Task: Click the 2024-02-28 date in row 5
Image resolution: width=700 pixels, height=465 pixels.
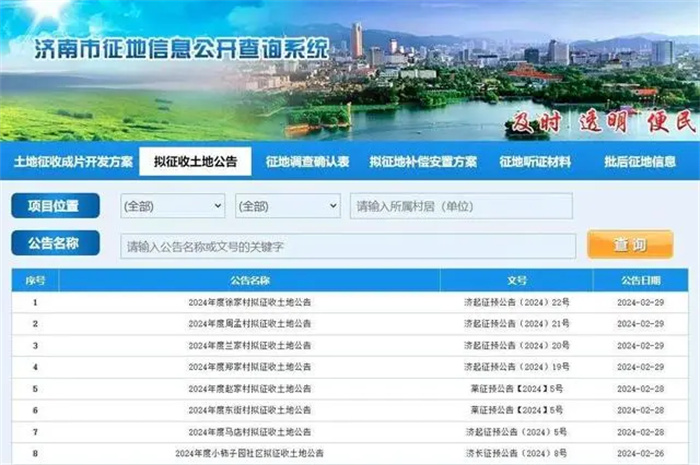Action: pos(641,389)
